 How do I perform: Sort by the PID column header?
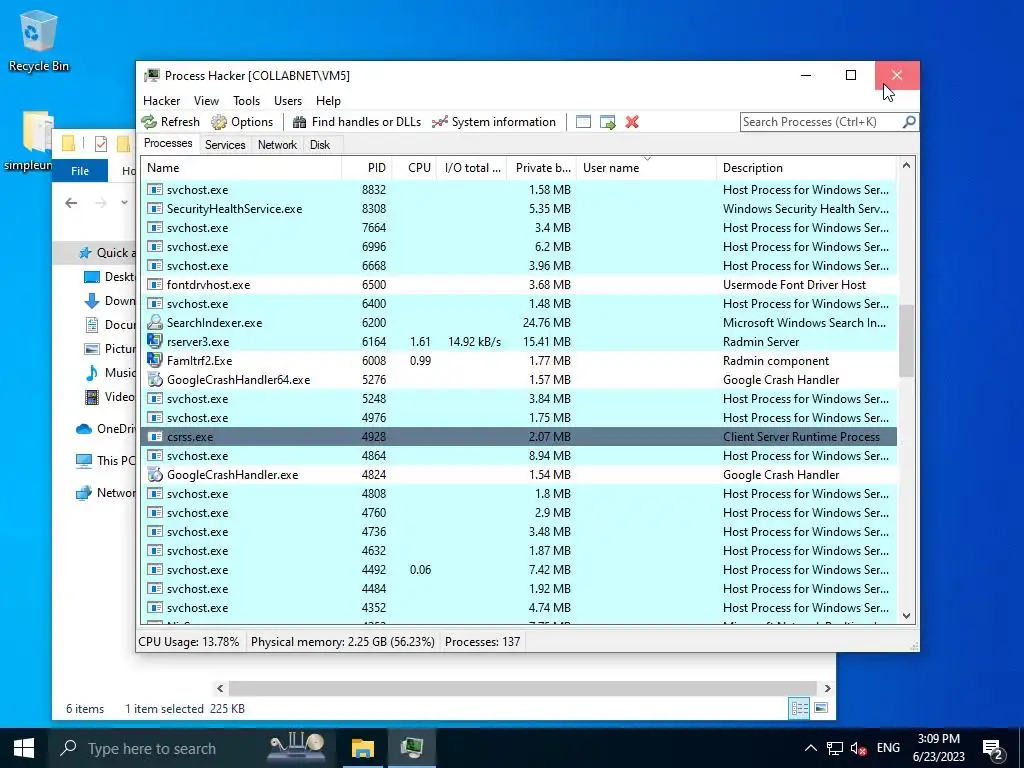[x=366, y=168]
